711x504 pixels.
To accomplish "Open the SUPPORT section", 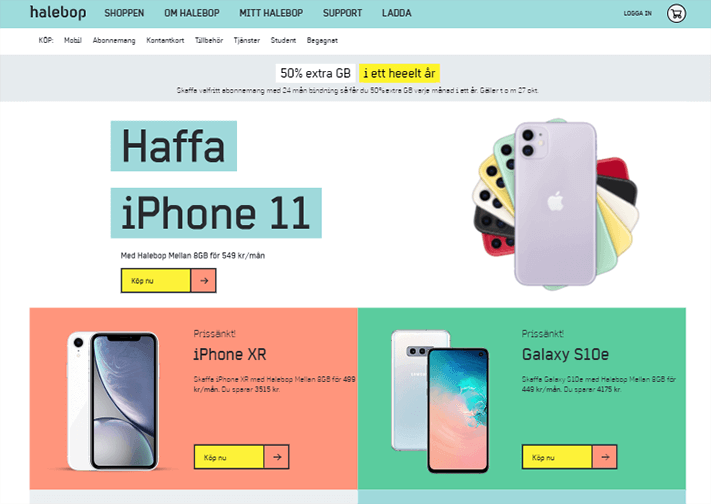I will (342, 13).
